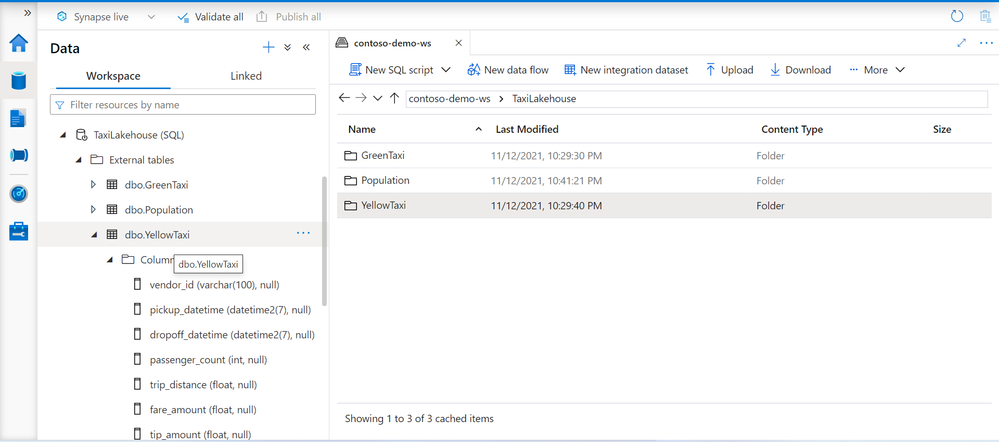Sort by Content Type column header

coord(792,129)
